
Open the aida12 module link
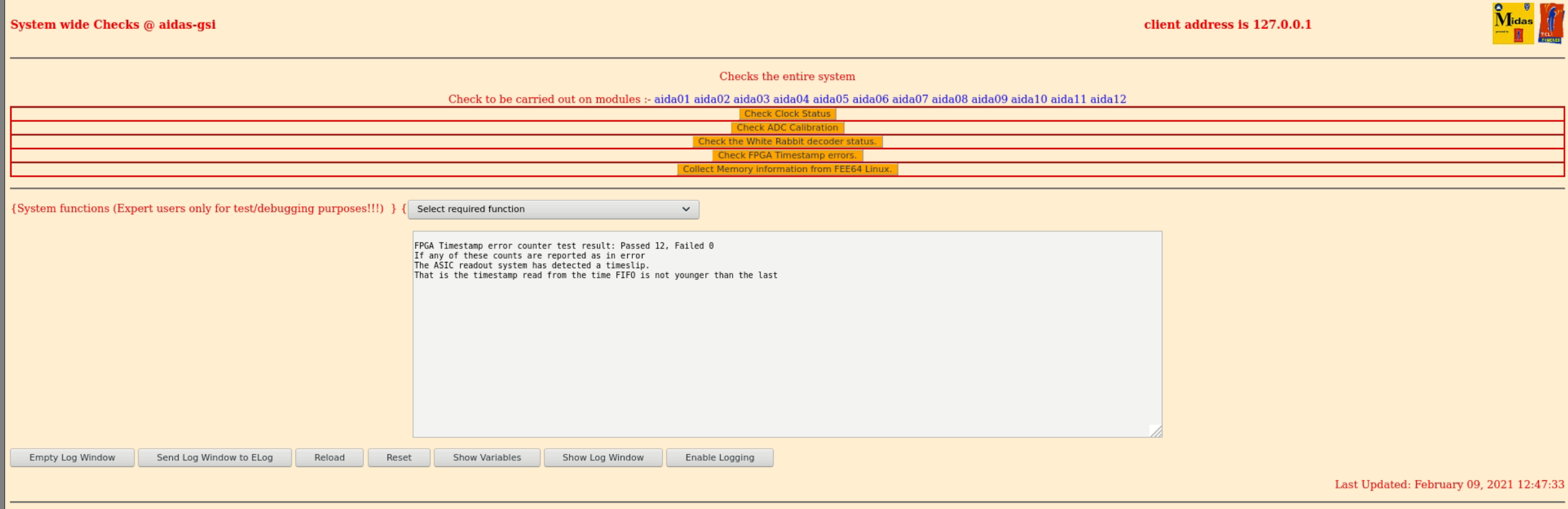click(x=1107, y=99)
